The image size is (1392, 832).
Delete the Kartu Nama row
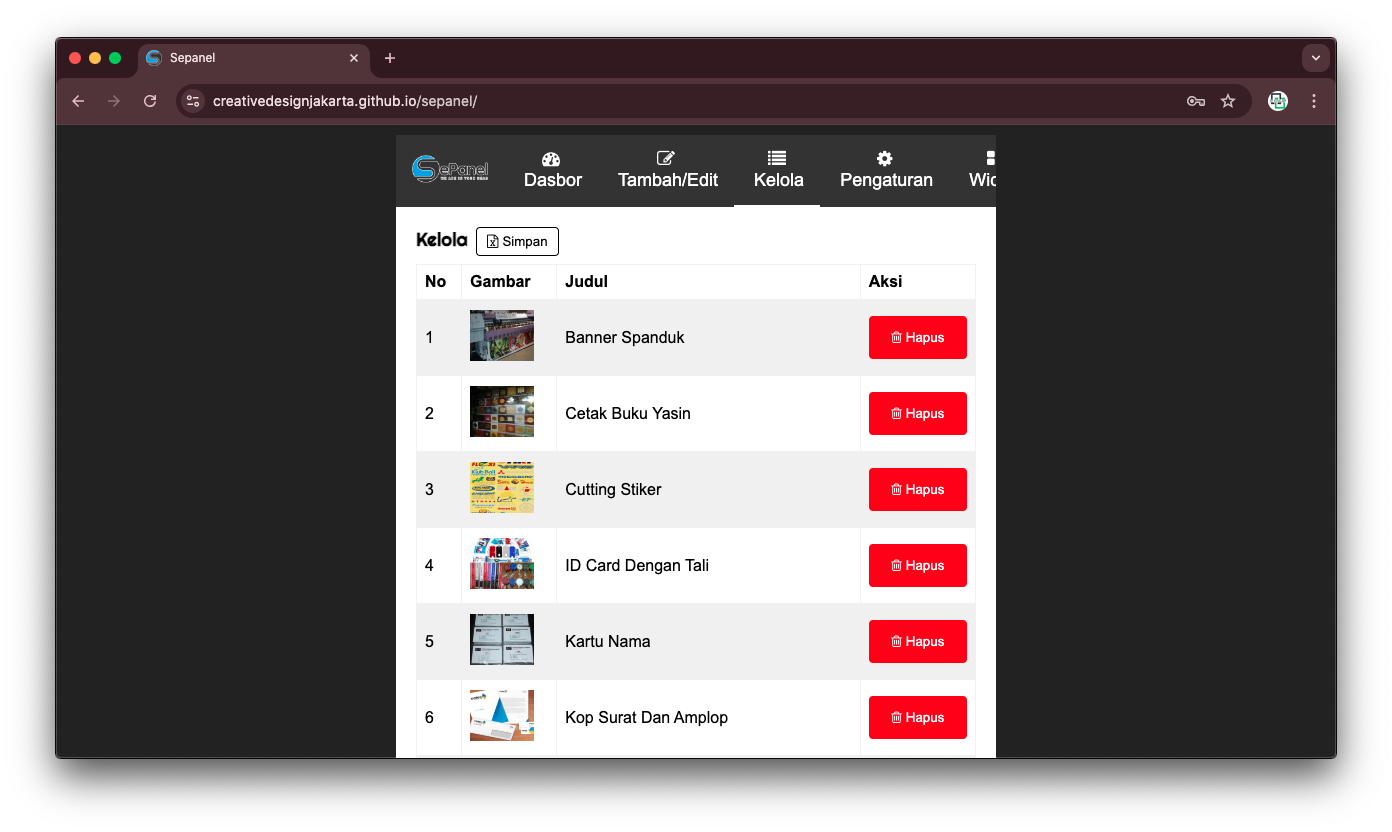click(x=918, y=641)
